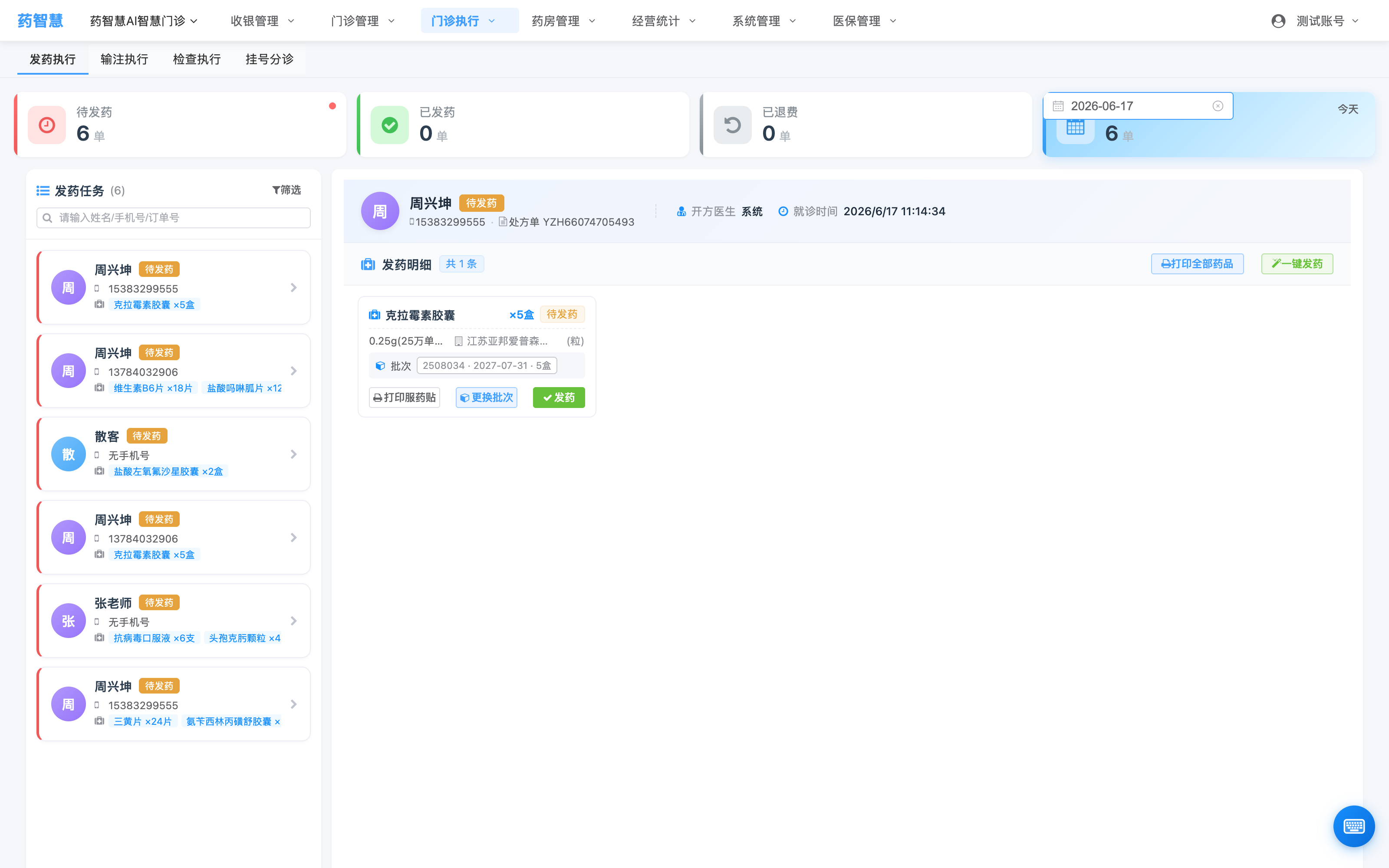The width and height of the screenshot is (1389, 868).
Task: Click the visit time clock icon
Action: click(x=783, y=211)
